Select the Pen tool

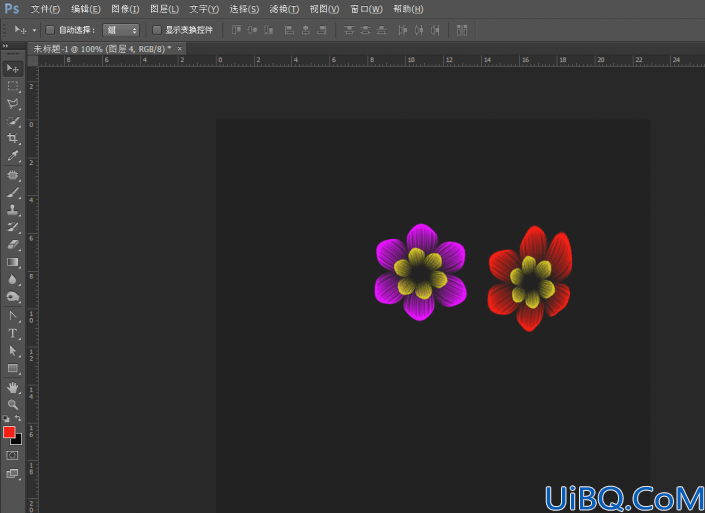pyautogui.click(x=13, y=316)
